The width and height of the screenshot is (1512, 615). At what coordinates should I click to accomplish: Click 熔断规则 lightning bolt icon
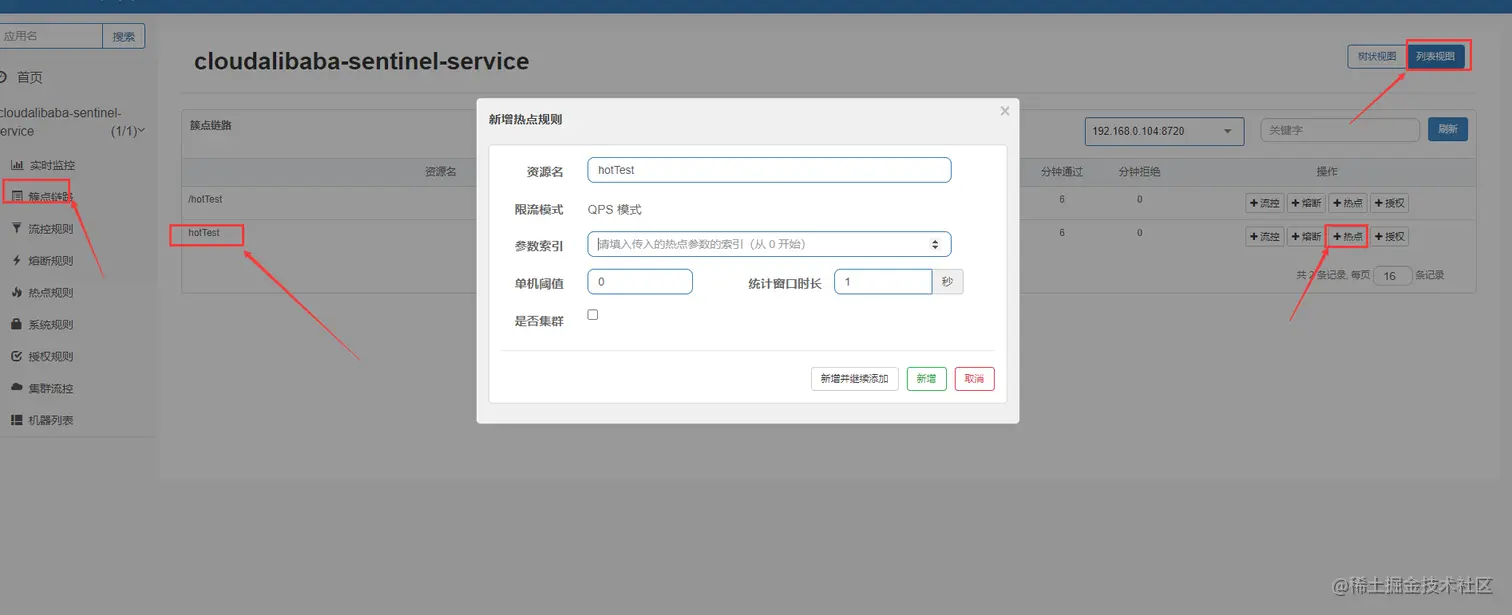pos(17,261)
